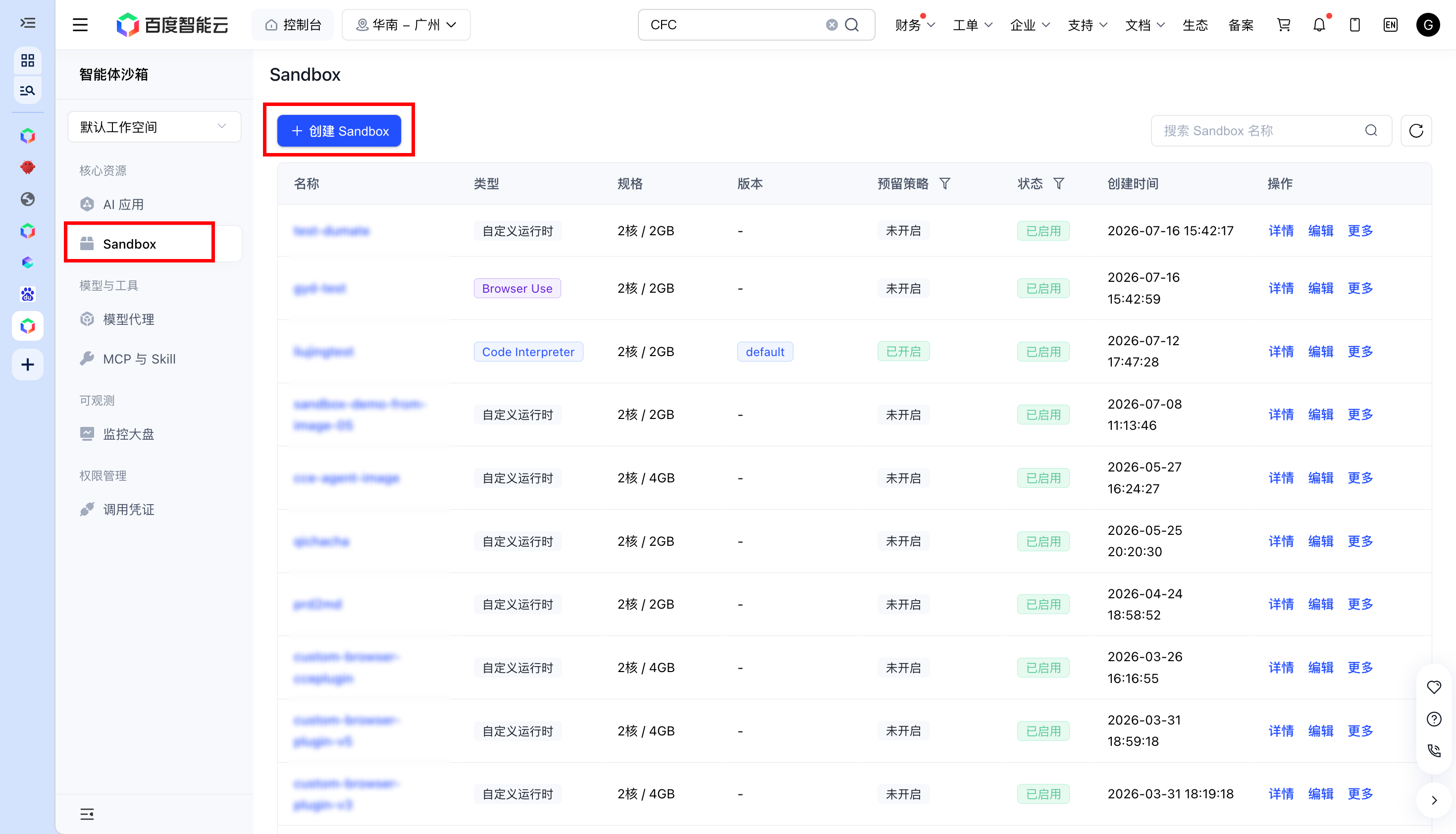1456x834 pixels.
Task: Click 编辑 for the 2026-07-16 15:42:17 row
Action: [x=1320, y=230]
